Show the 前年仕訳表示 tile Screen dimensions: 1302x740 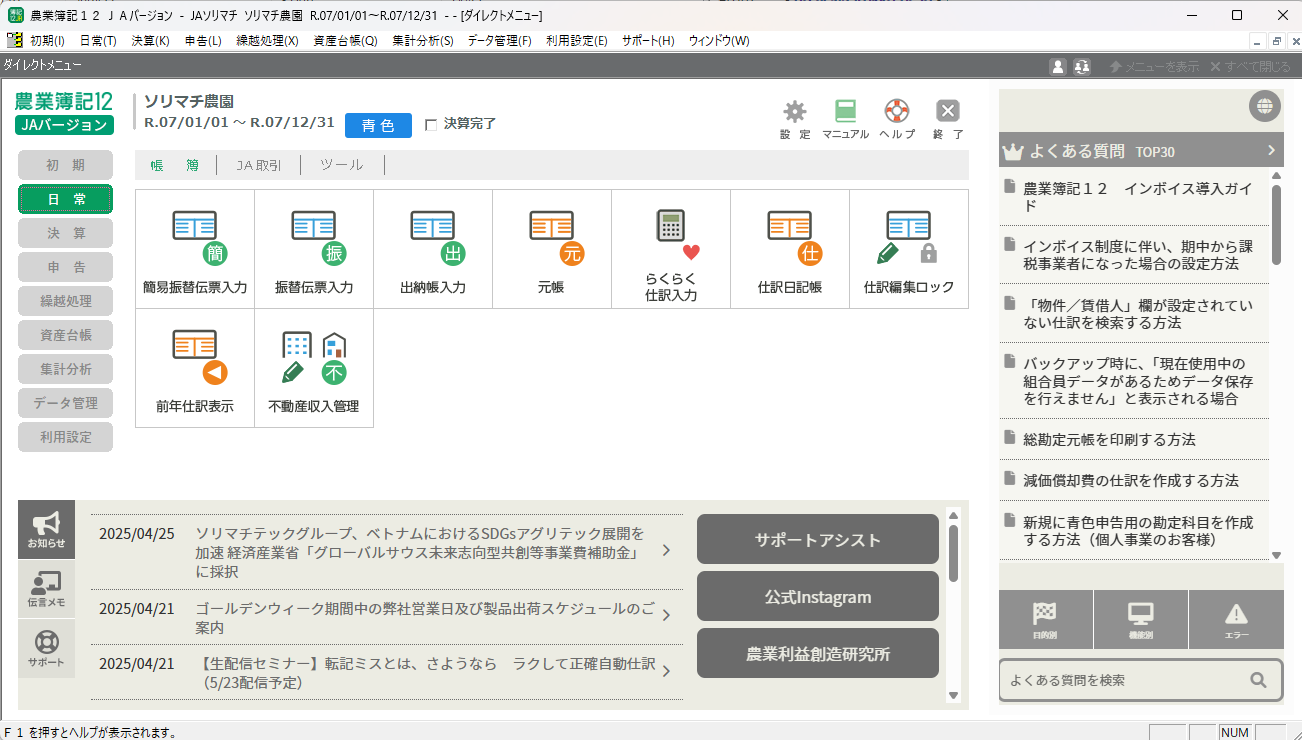tap(195, 368)
